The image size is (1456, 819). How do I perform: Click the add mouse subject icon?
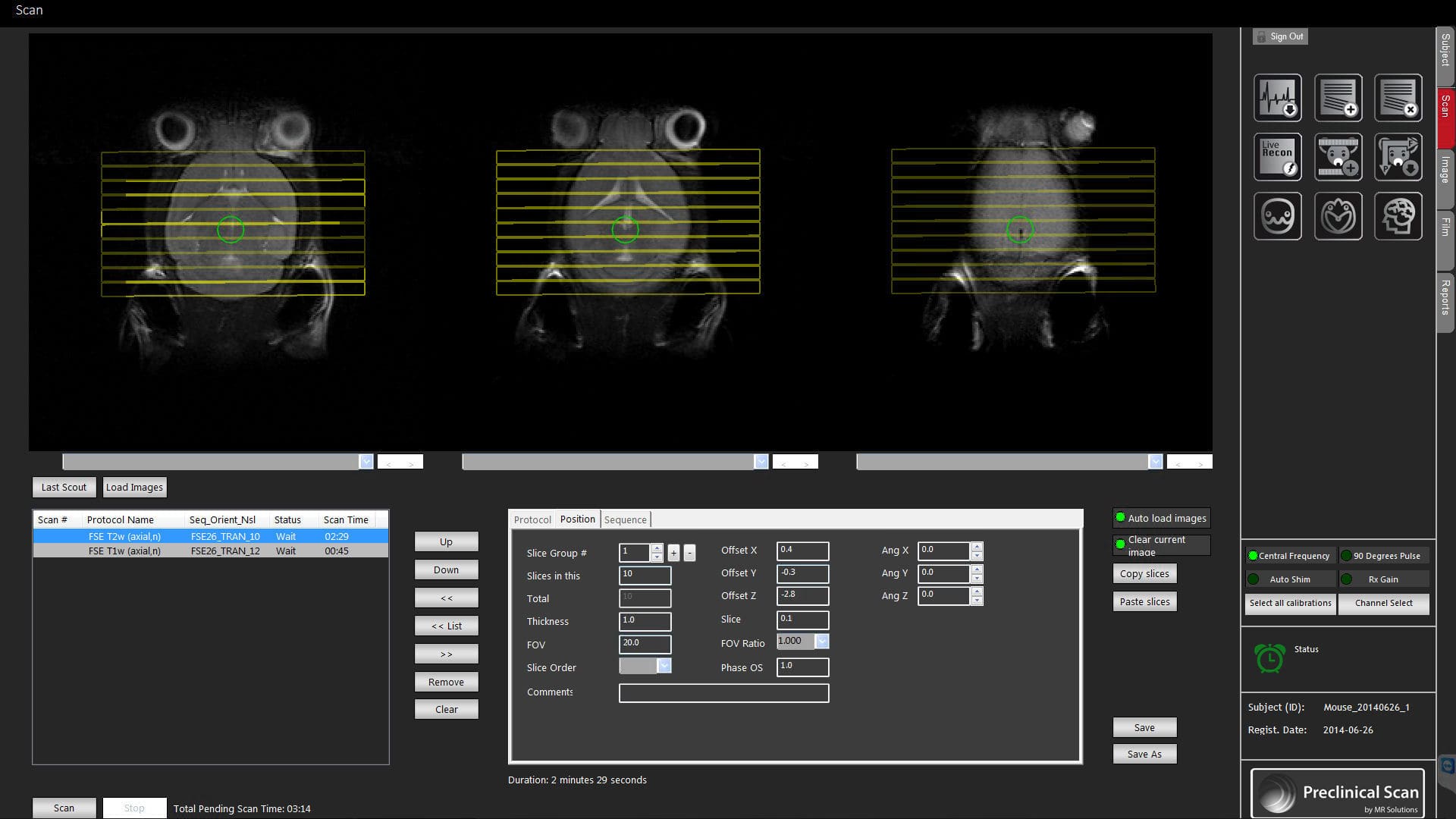pos(1338,157)
